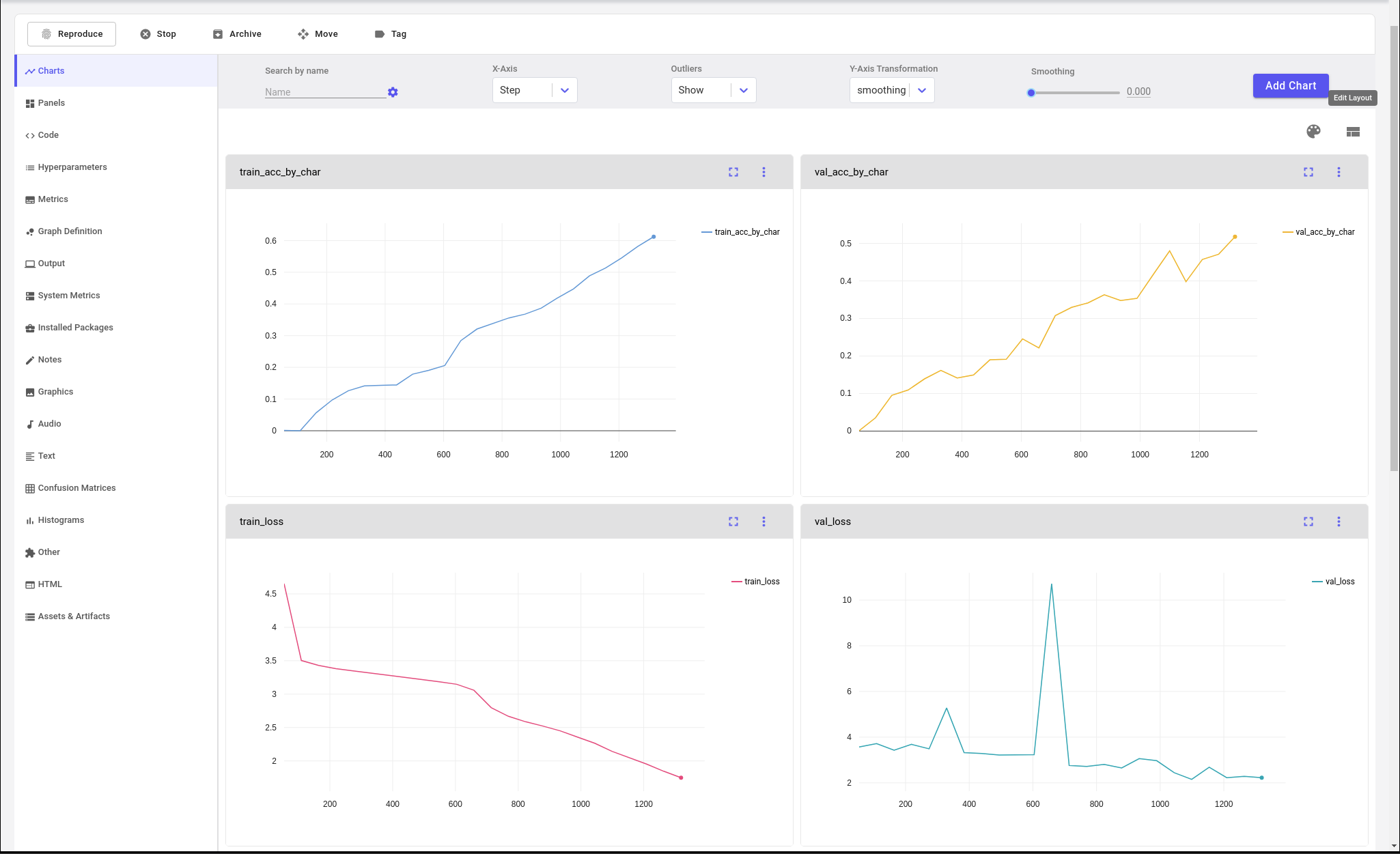The image size is (1400, 854).
Task: Expand val_loss chart fullscreen
Action: point(1308,522)
